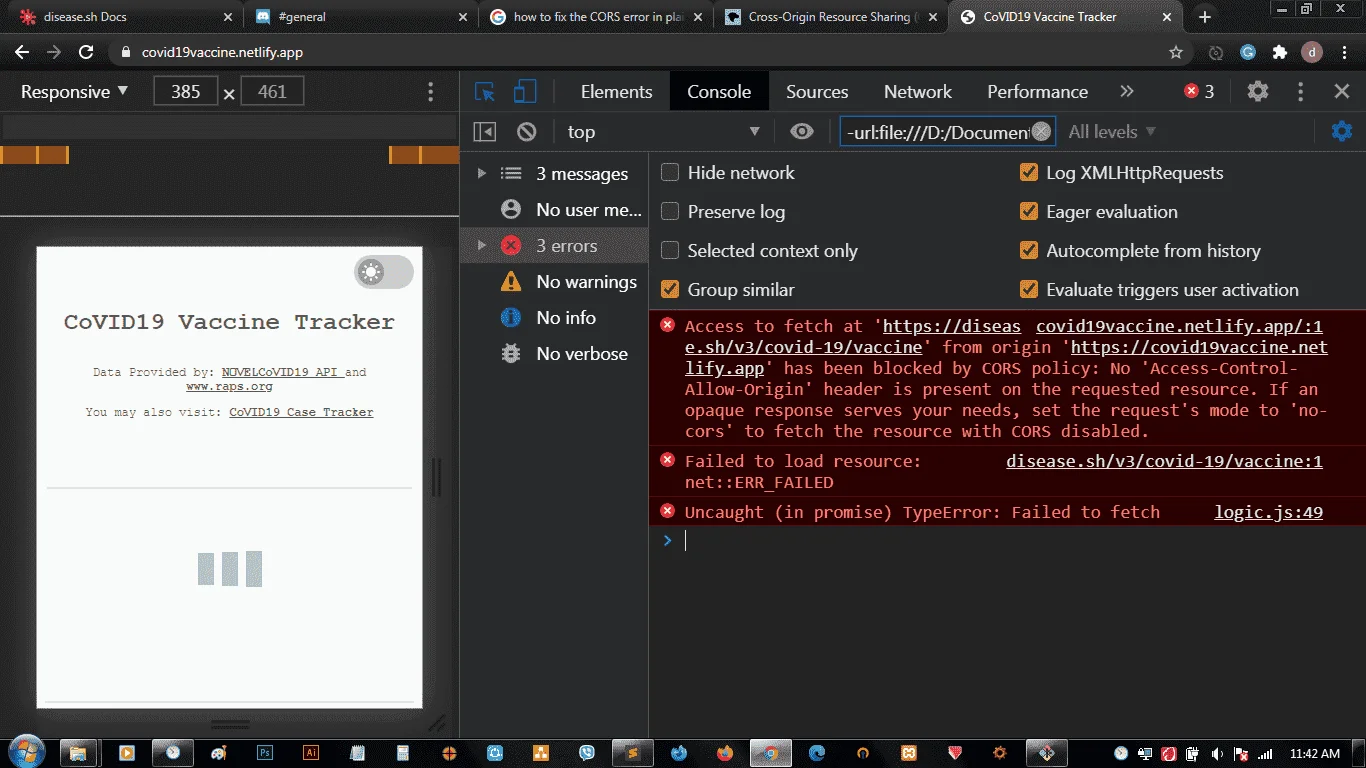This screenshot has width=1366, height=768.
Task: Open the Responsive device dropdown
Action: [75, 92]
